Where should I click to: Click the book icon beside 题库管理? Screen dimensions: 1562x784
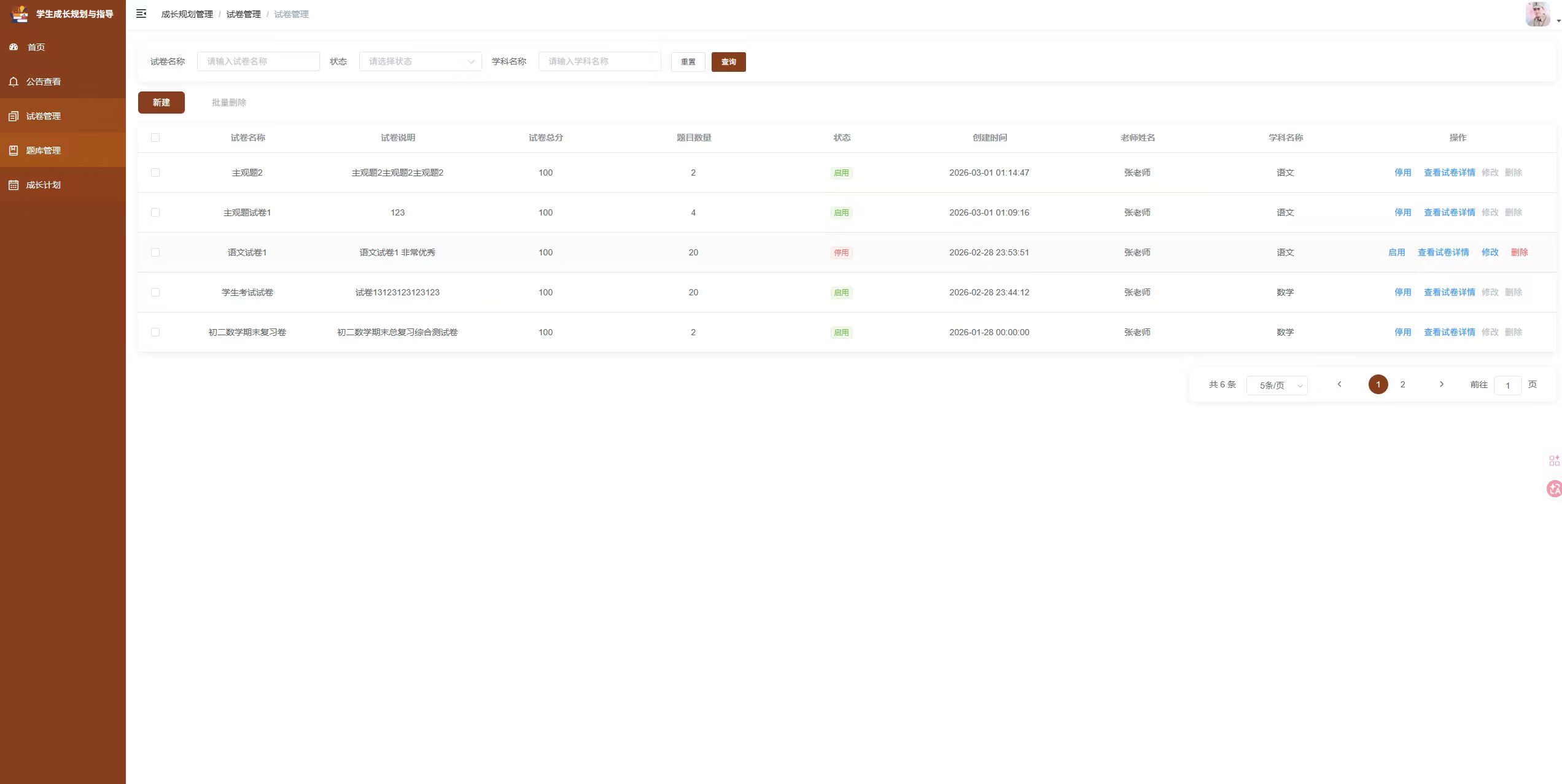point(14,150)
